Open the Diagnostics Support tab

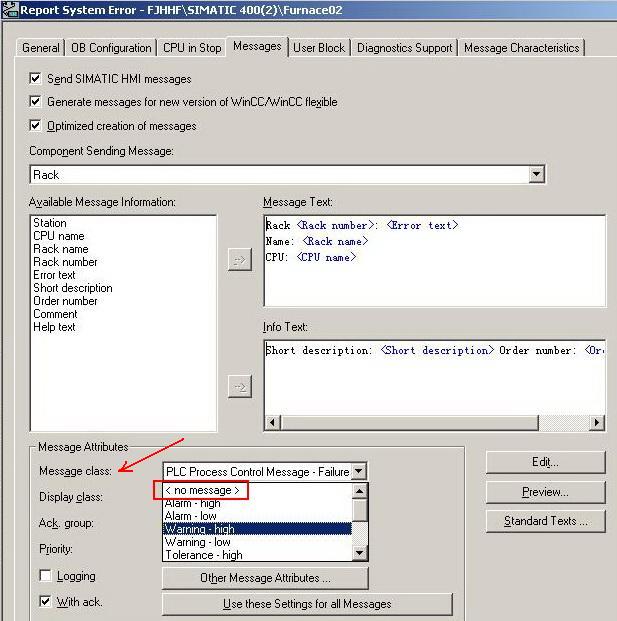[404, 48]
